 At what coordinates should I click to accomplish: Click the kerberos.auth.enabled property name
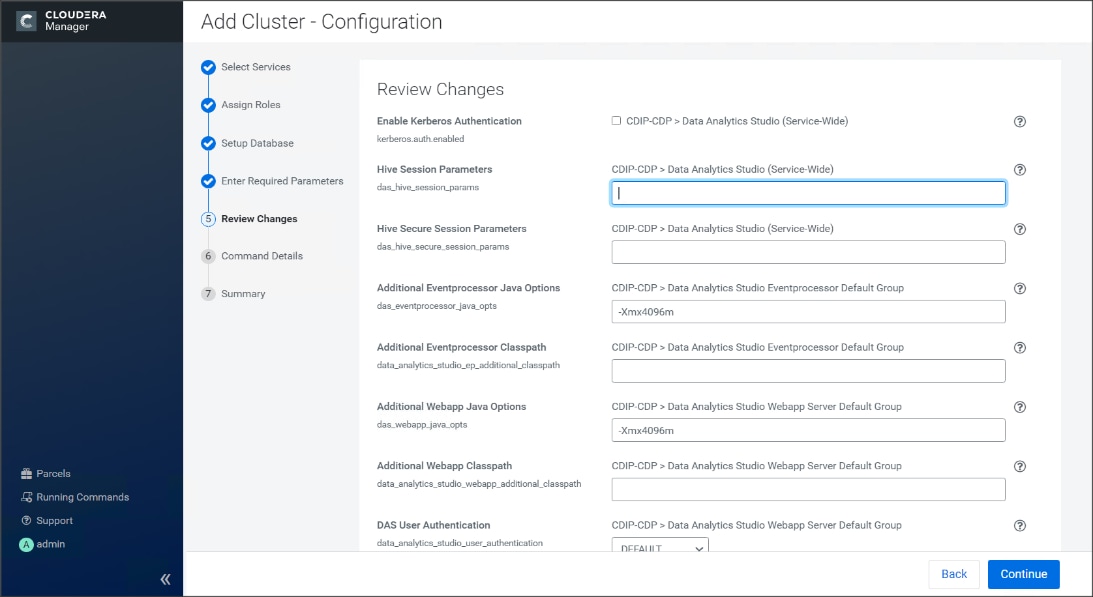click(420, 139)
